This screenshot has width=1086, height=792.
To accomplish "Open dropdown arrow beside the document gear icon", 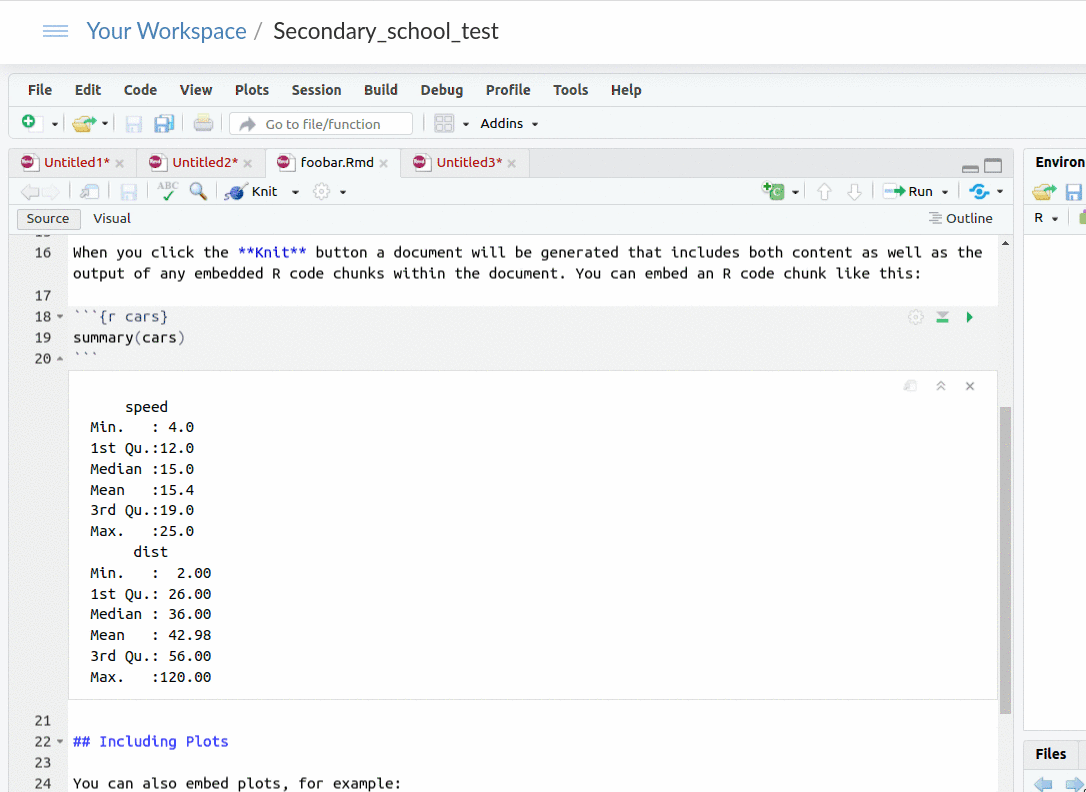I will (x=343, y=192).
